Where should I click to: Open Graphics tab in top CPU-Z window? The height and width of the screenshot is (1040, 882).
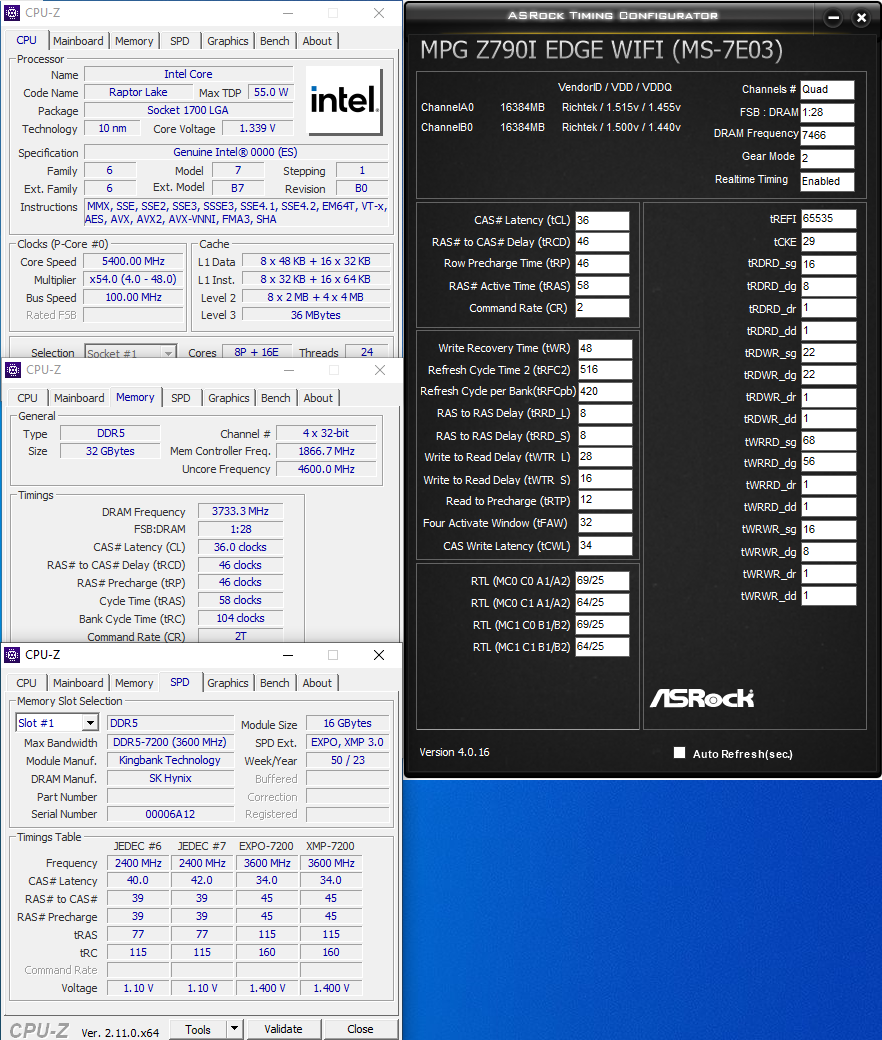tap(227, 41)
